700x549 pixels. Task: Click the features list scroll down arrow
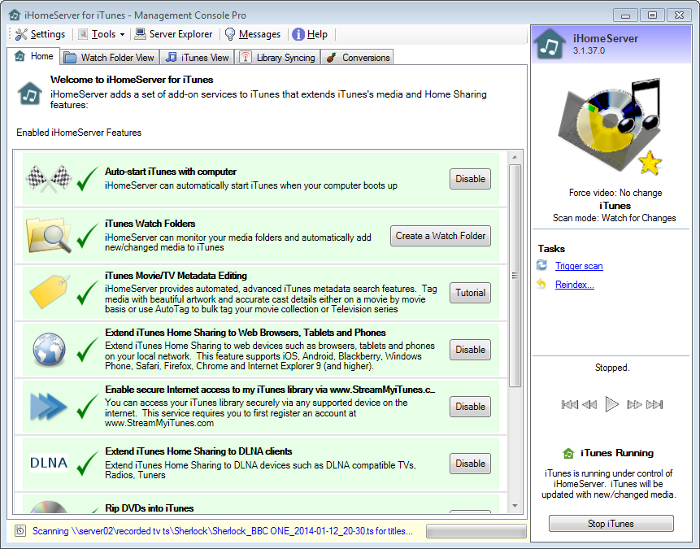pos(515,506)
